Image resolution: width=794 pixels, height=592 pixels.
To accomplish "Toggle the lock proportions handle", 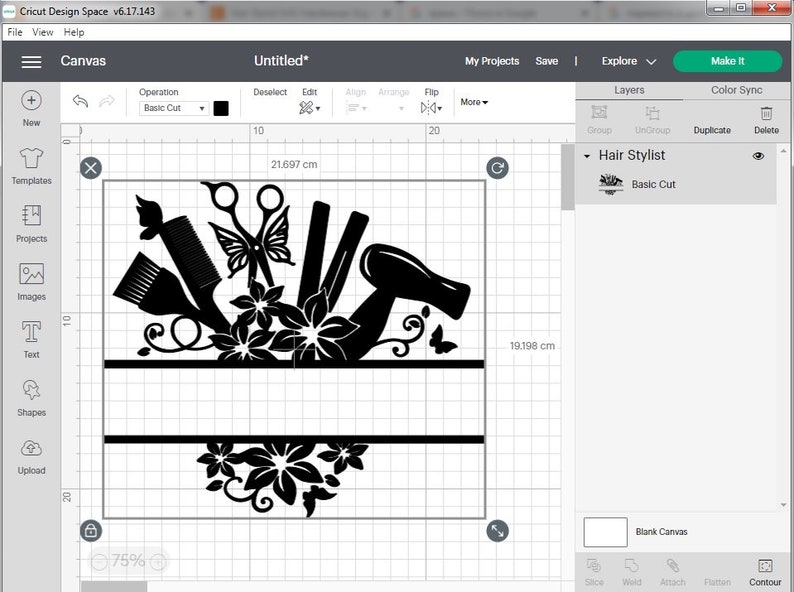I will 91,530.
